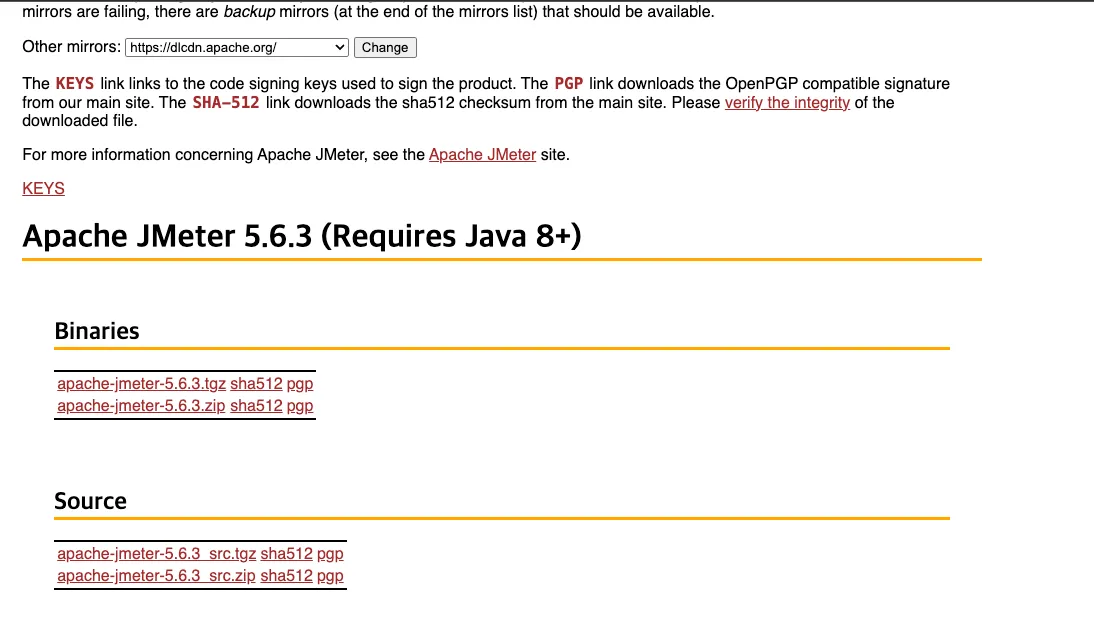
Task: Follow the Apache JMeter site link
Action: (x=482, y=155)
